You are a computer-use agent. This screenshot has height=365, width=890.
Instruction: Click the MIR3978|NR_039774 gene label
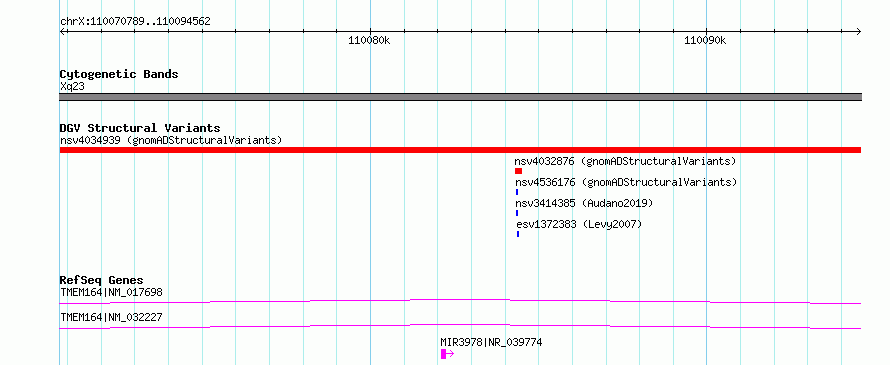(491, 342)
